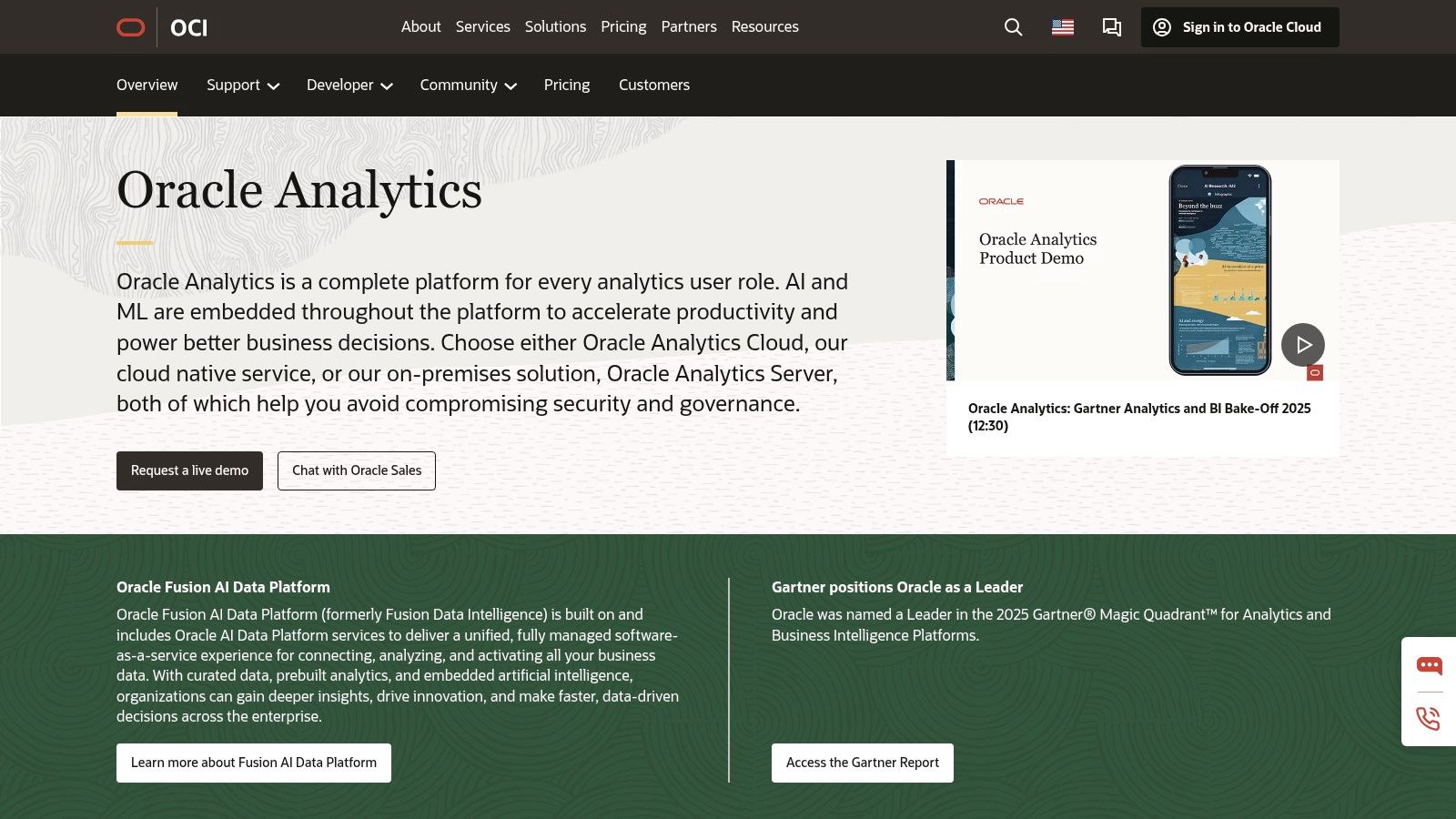Select the Overview tab

[x=147, y=85]
